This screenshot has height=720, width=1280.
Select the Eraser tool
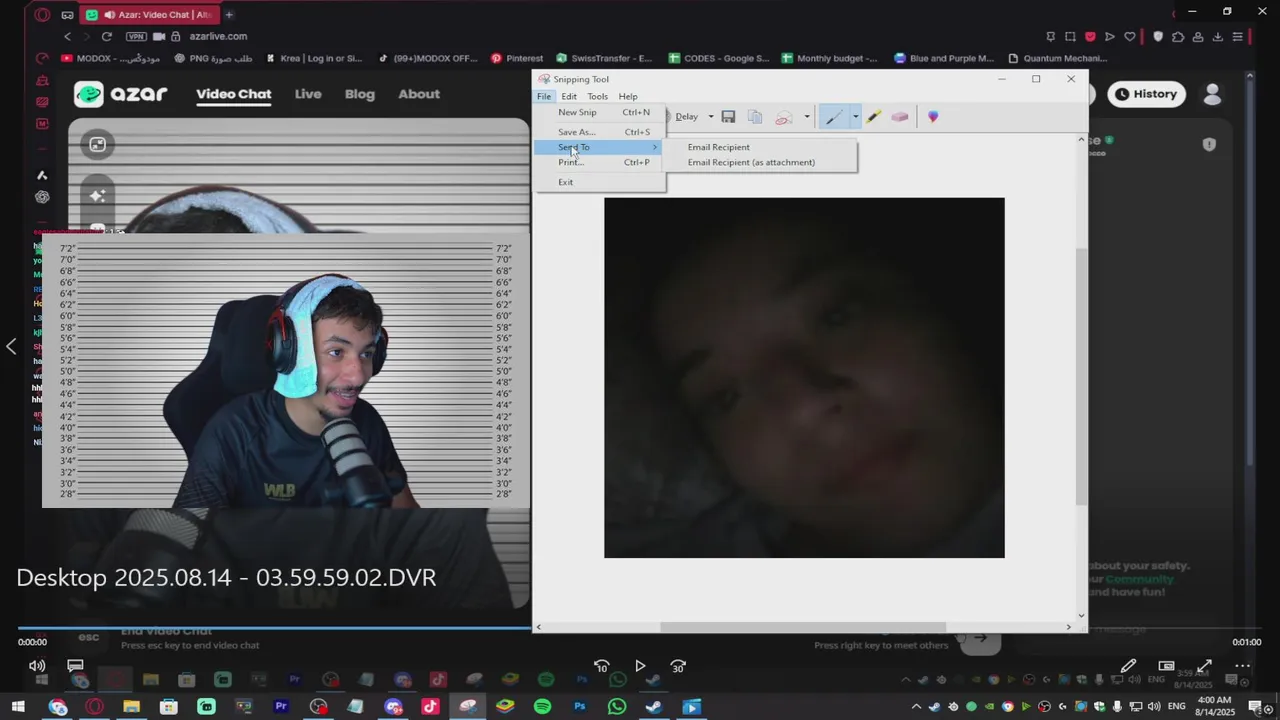pyautogui.click(x=900, y=117)
